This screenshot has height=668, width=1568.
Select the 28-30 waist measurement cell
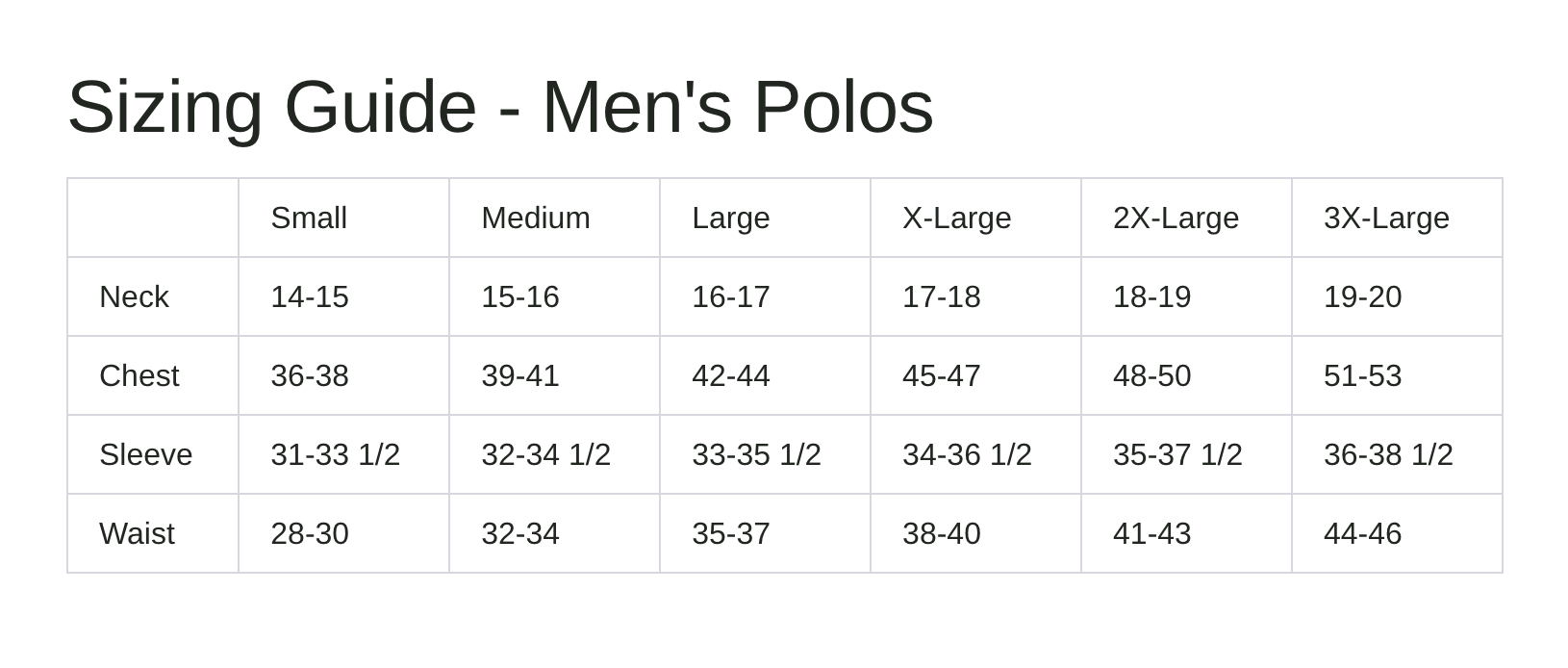pos(310,534)
